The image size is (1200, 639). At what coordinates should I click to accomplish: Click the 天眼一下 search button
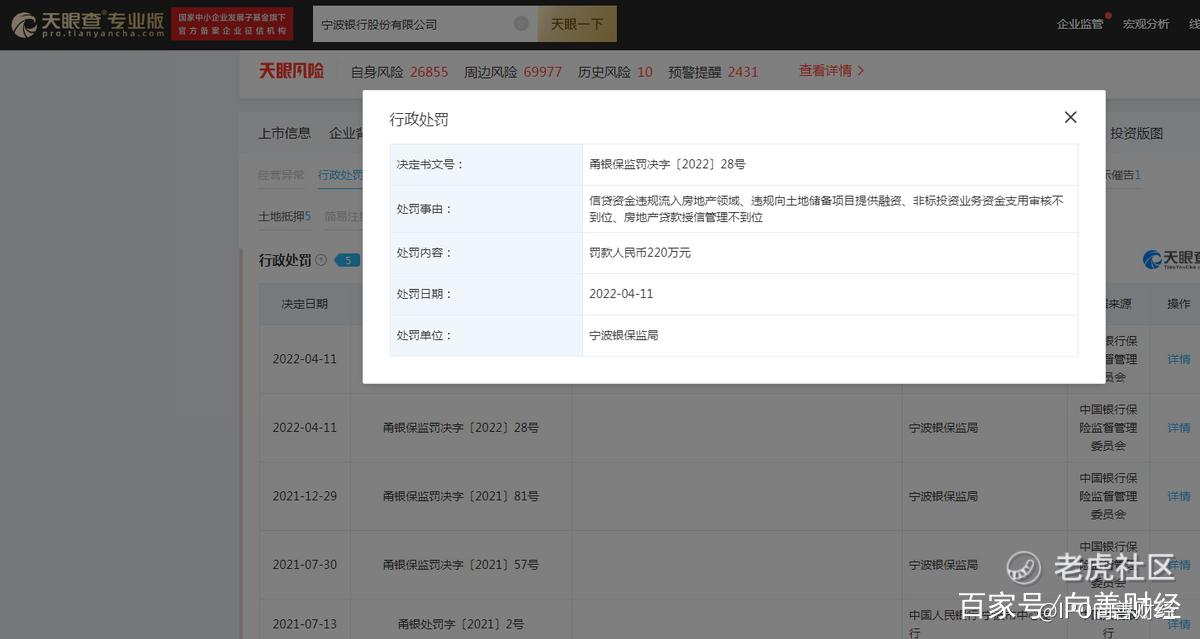[x=577, y=24]
